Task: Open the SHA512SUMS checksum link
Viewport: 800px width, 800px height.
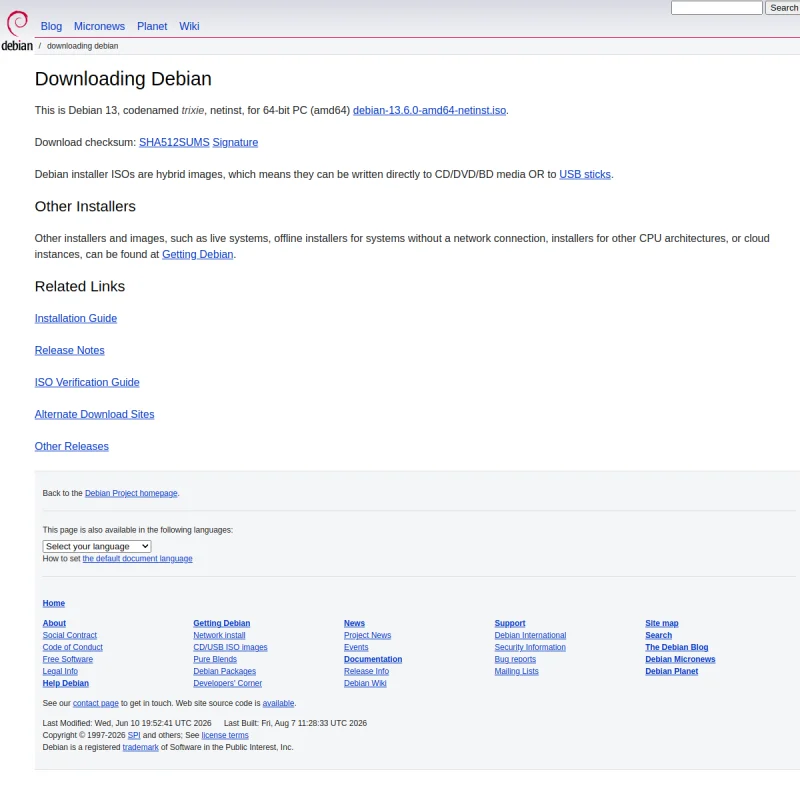Action: (x=174, y=142)
